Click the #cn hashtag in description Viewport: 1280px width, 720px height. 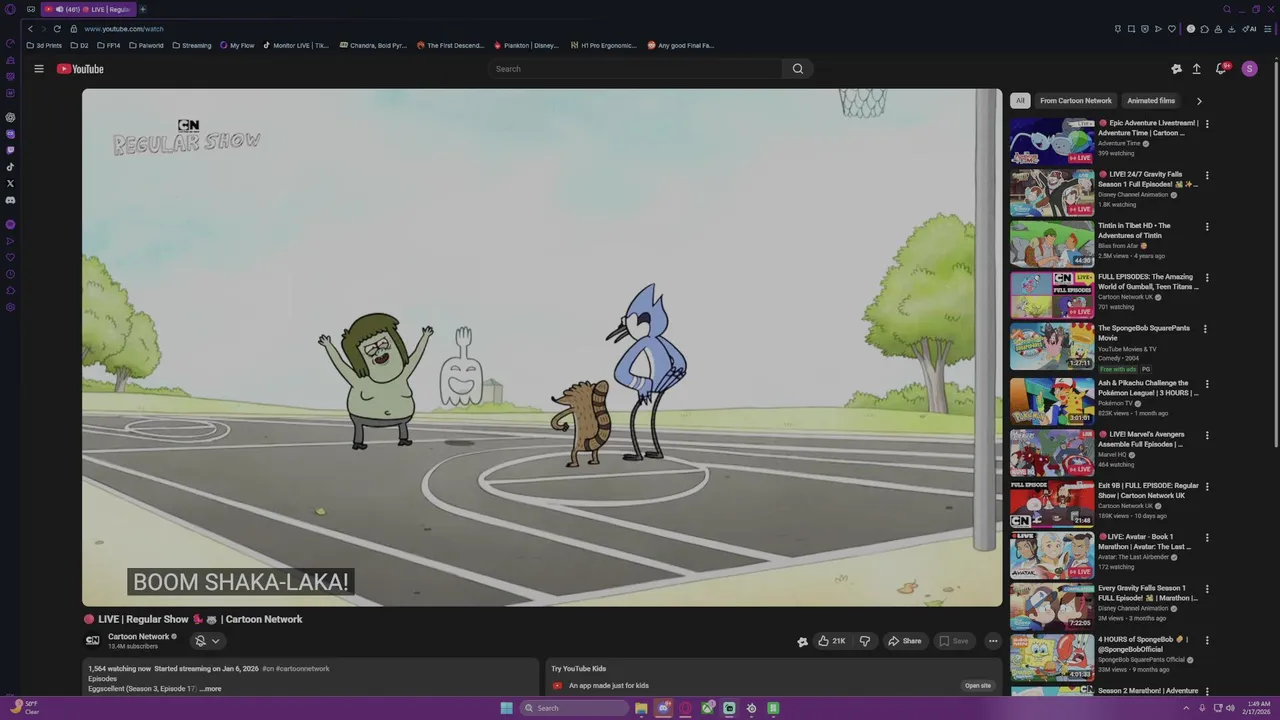(x=267, y=669)
